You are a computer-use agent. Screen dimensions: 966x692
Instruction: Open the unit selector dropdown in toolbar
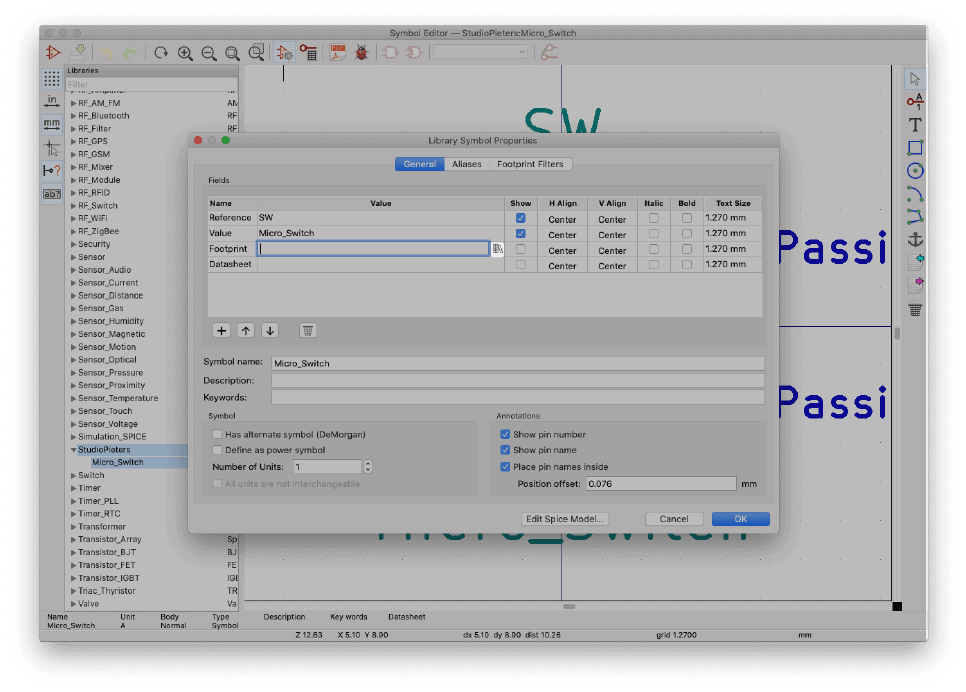click(481, 52)
